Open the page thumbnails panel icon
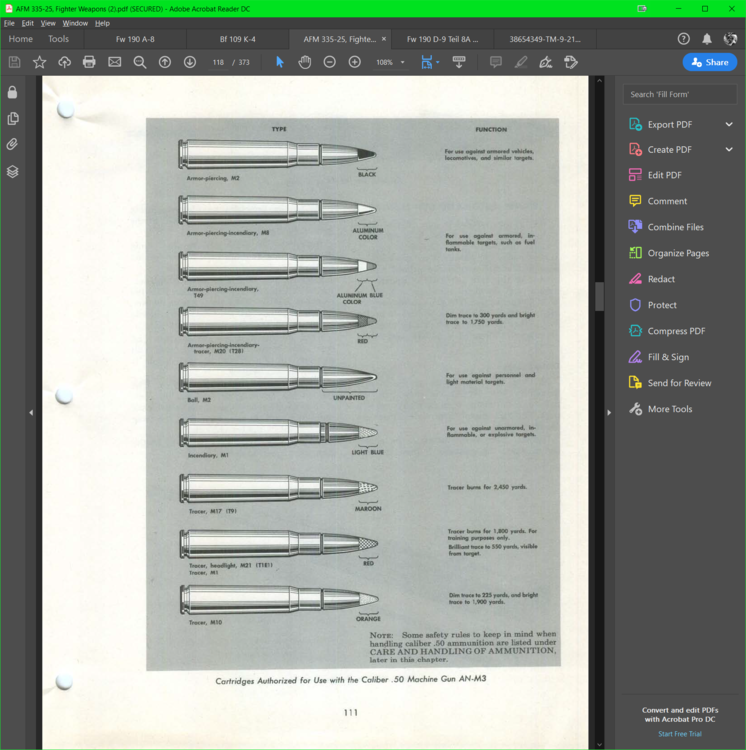Viewport: 746px width, 750px height. (12, 118)
